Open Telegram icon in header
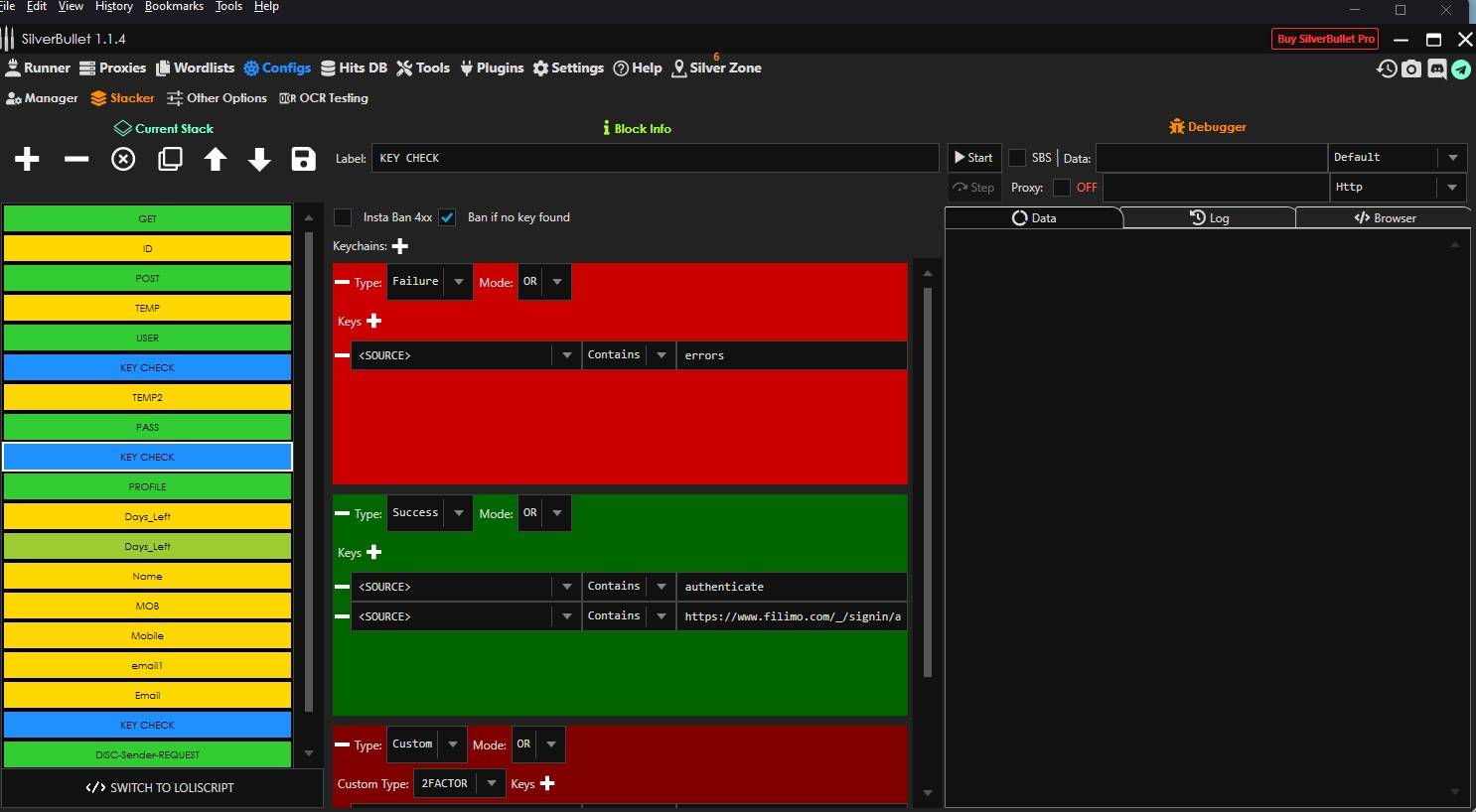This screenshot has width=1476, height=812. (1461, 68)
